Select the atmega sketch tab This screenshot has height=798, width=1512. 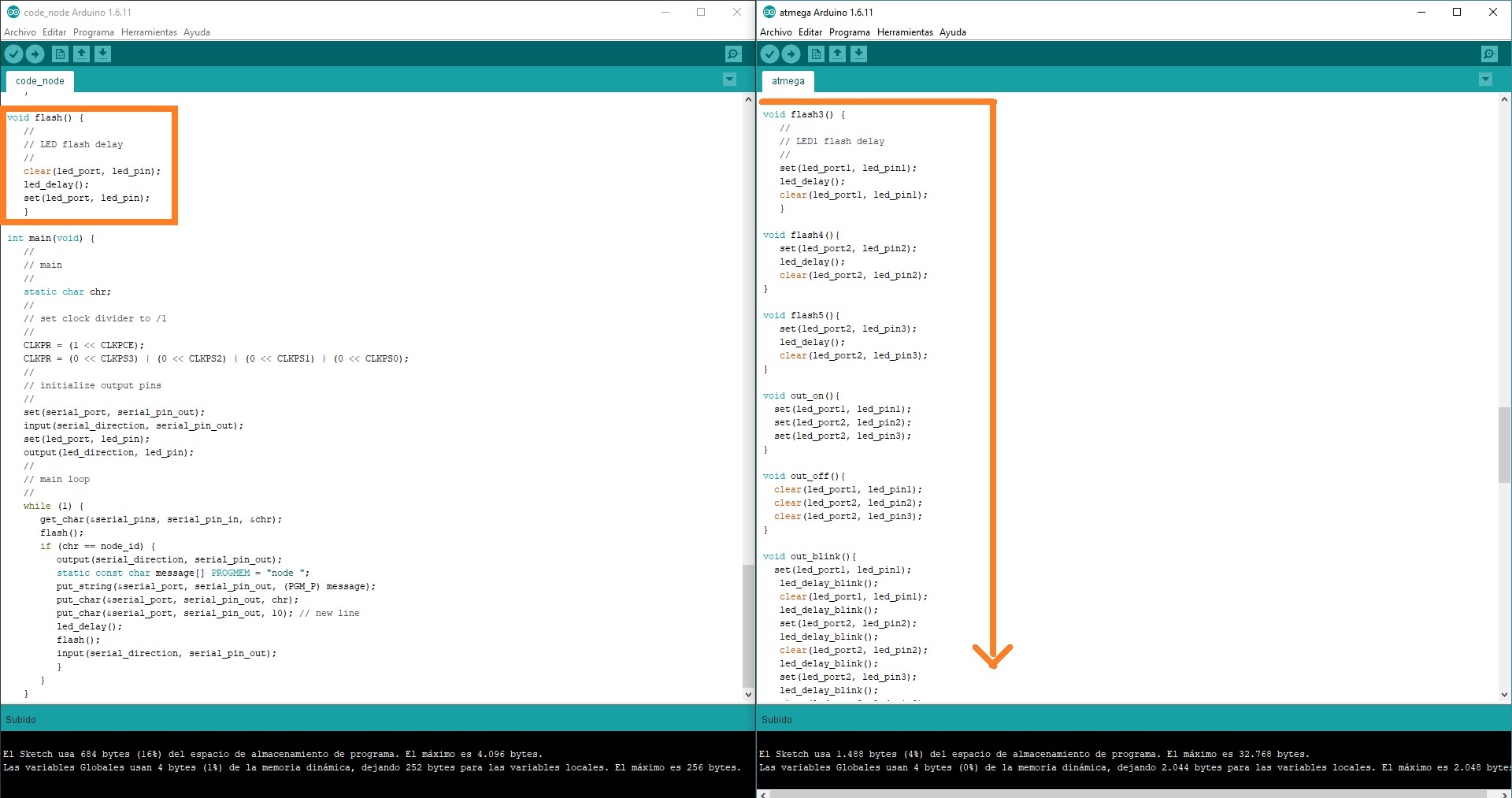(788, 81)
